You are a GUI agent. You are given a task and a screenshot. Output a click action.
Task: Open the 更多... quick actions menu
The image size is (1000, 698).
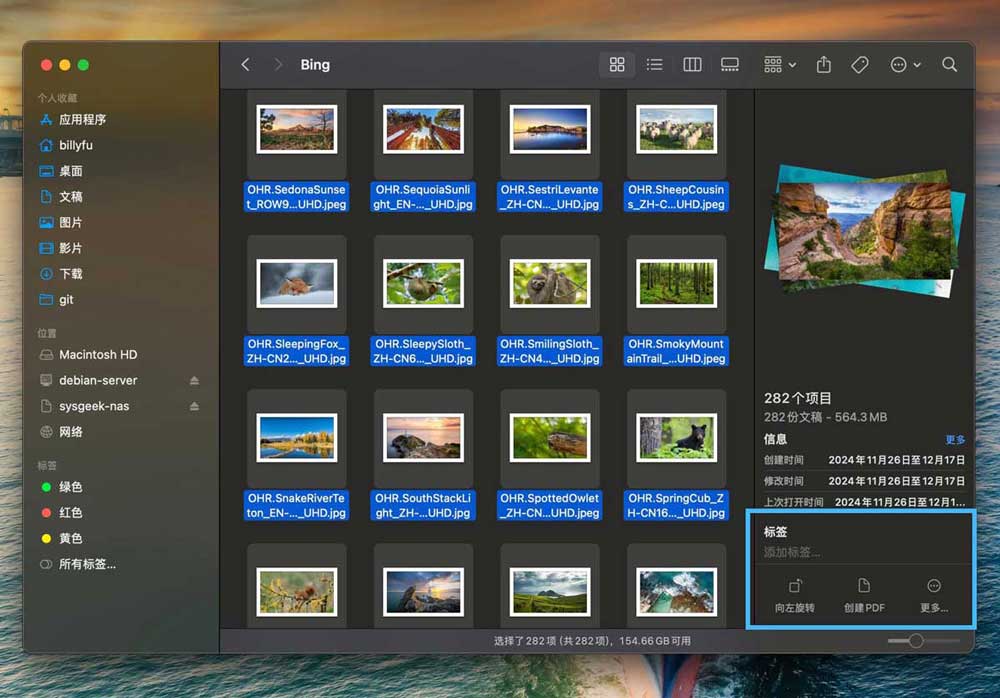coord(934,595)
